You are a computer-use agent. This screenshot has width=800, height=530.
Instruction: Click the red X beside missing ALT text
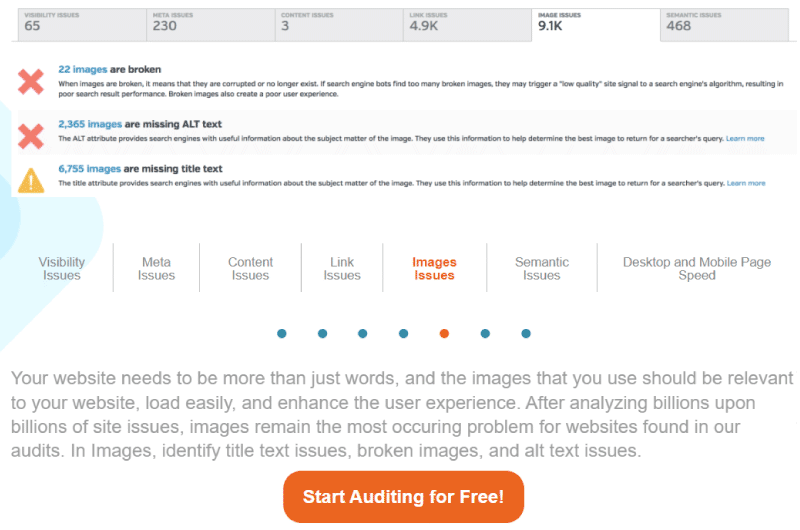(31, 136)
